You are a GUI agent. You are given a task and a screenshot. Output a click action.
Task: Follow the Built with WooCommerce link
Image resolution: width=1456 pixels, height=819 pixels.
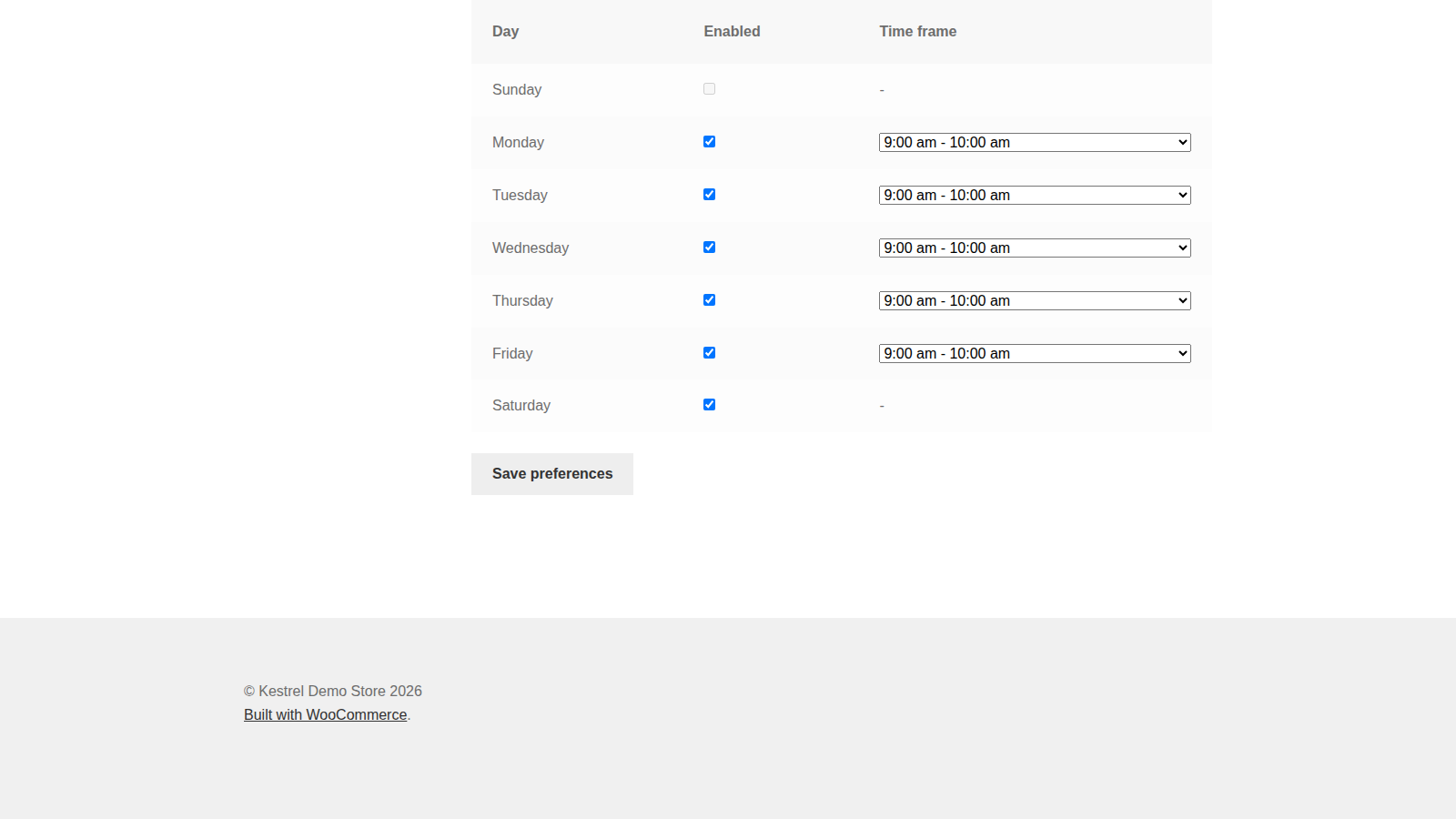click(325, 715)
